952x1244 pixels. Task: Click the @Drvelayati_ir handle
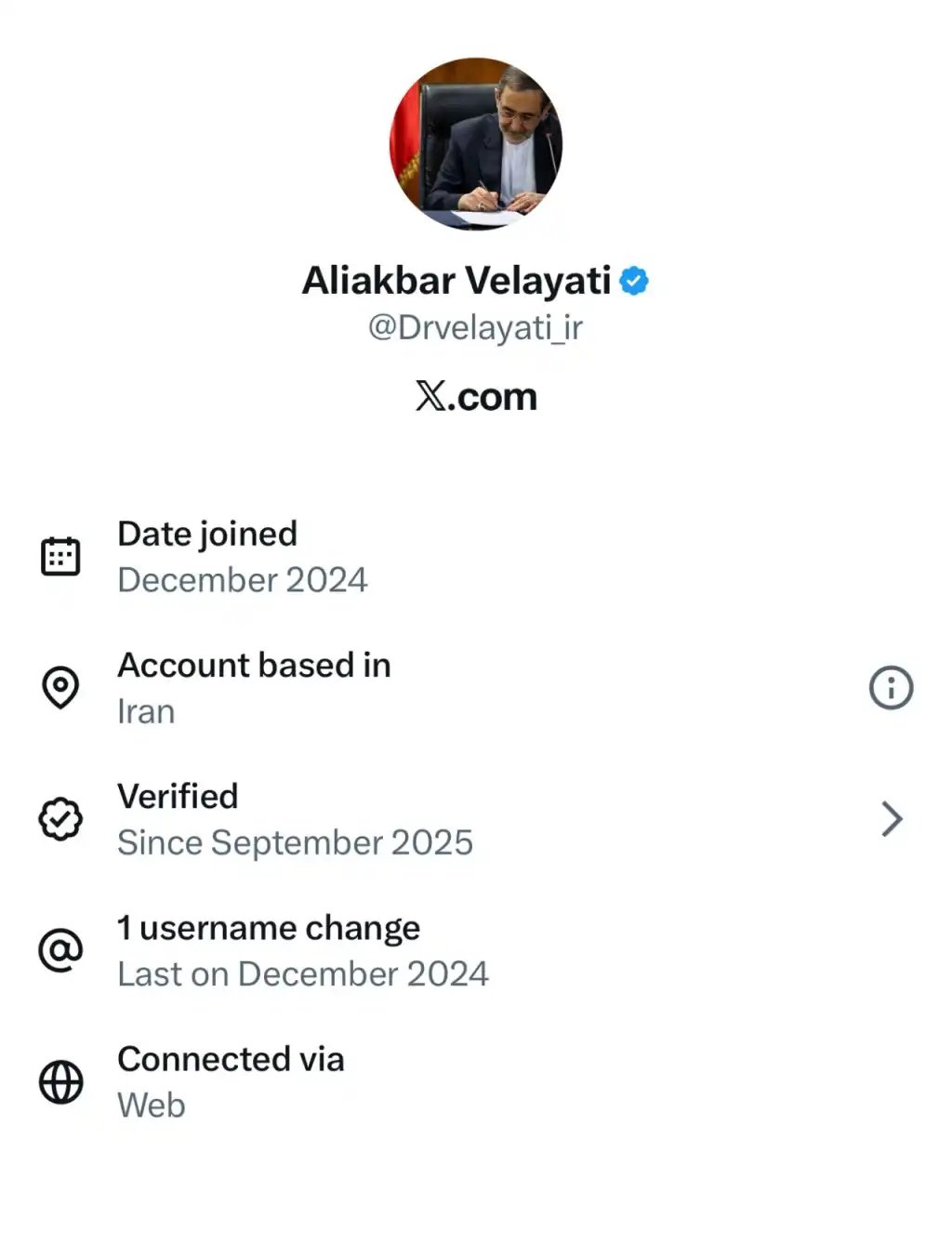(x=475, y=327)
